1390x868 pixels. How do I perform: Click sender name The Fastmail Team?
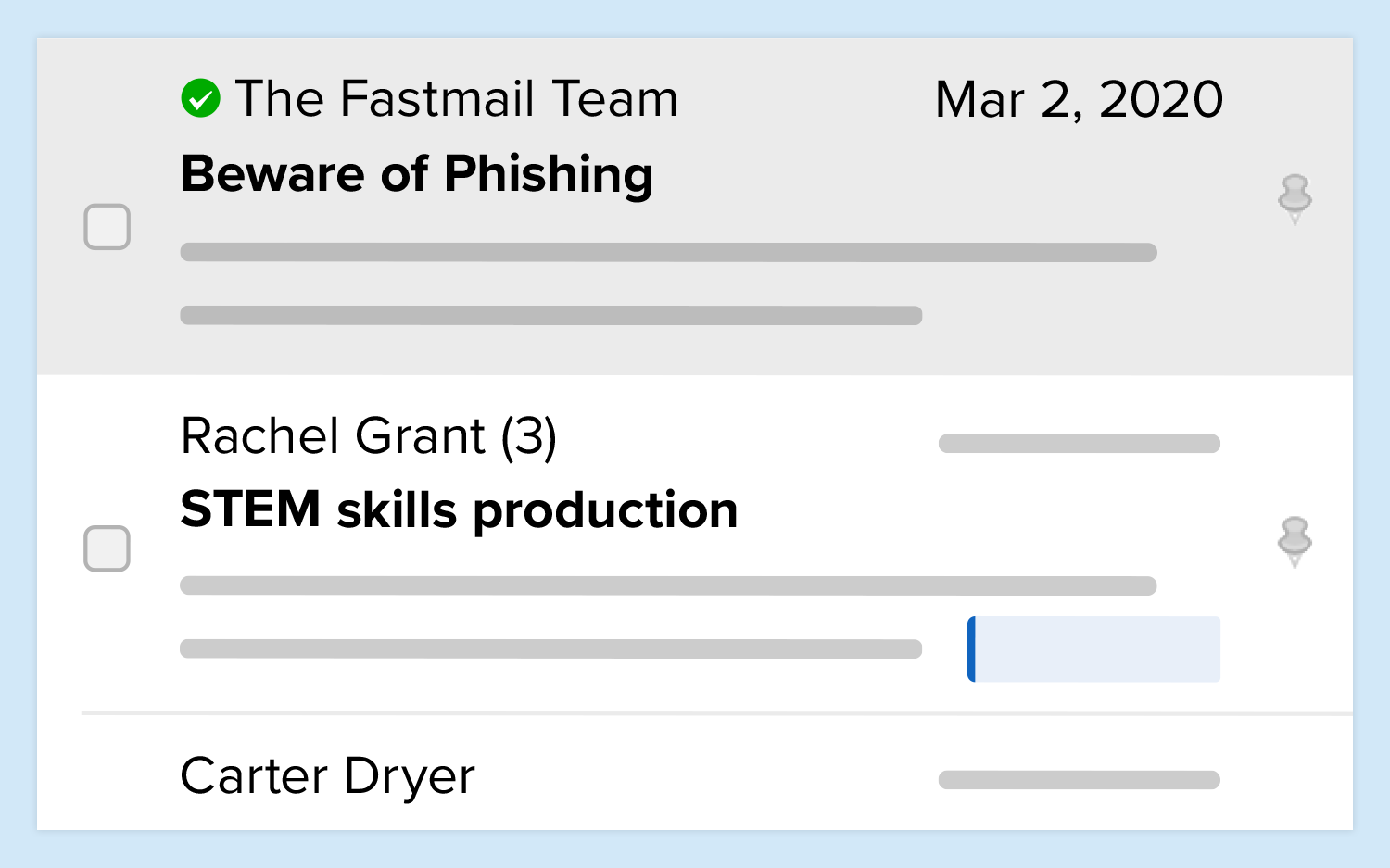(x=456, y=99)
